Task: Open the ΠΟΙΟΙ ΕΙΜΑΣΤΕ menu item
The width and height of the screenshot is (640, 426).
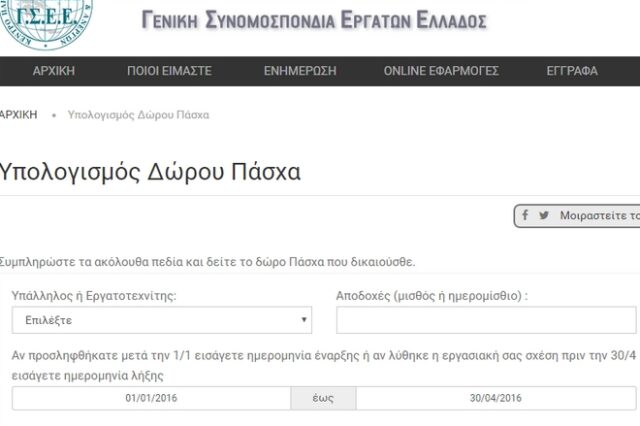Action: (169, 71)
